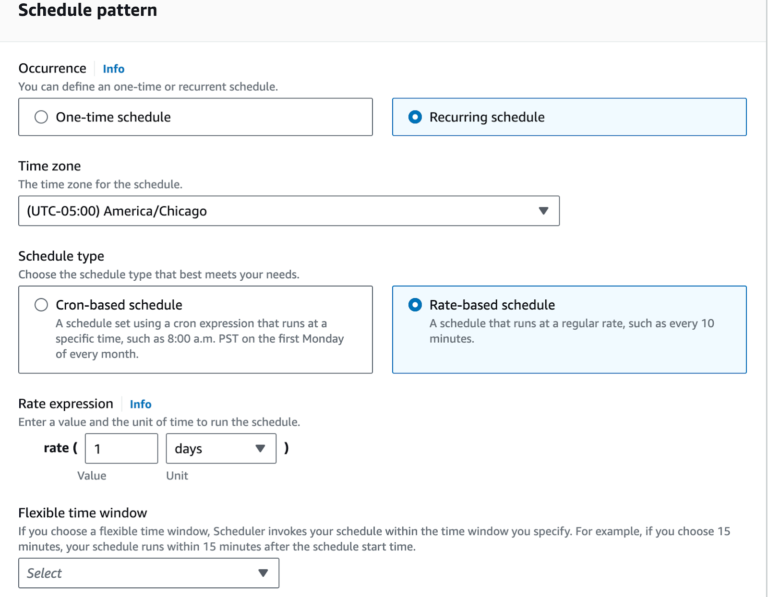Open the America/Chicago time zone dropdown

click(x=288, y=211)
